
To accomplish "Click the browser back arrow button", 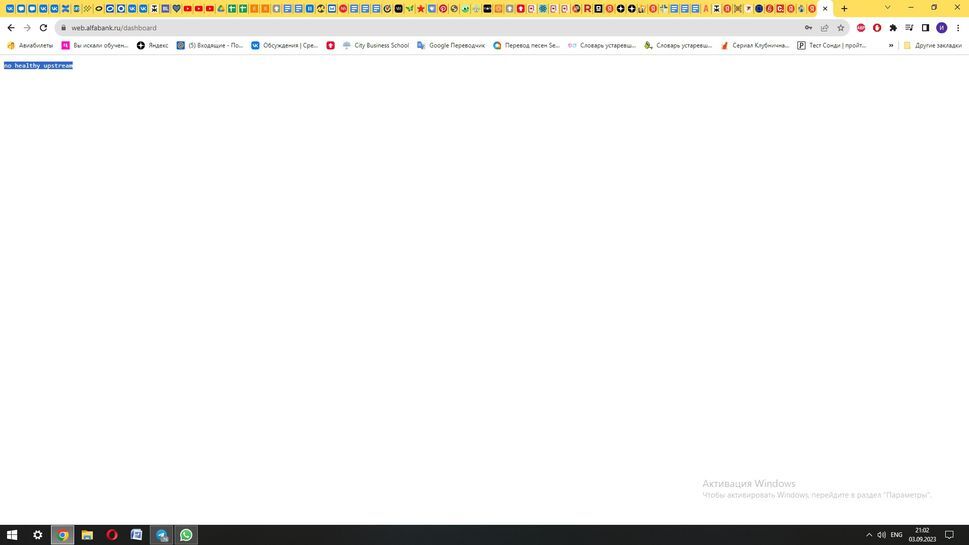I will coord(11,28).
